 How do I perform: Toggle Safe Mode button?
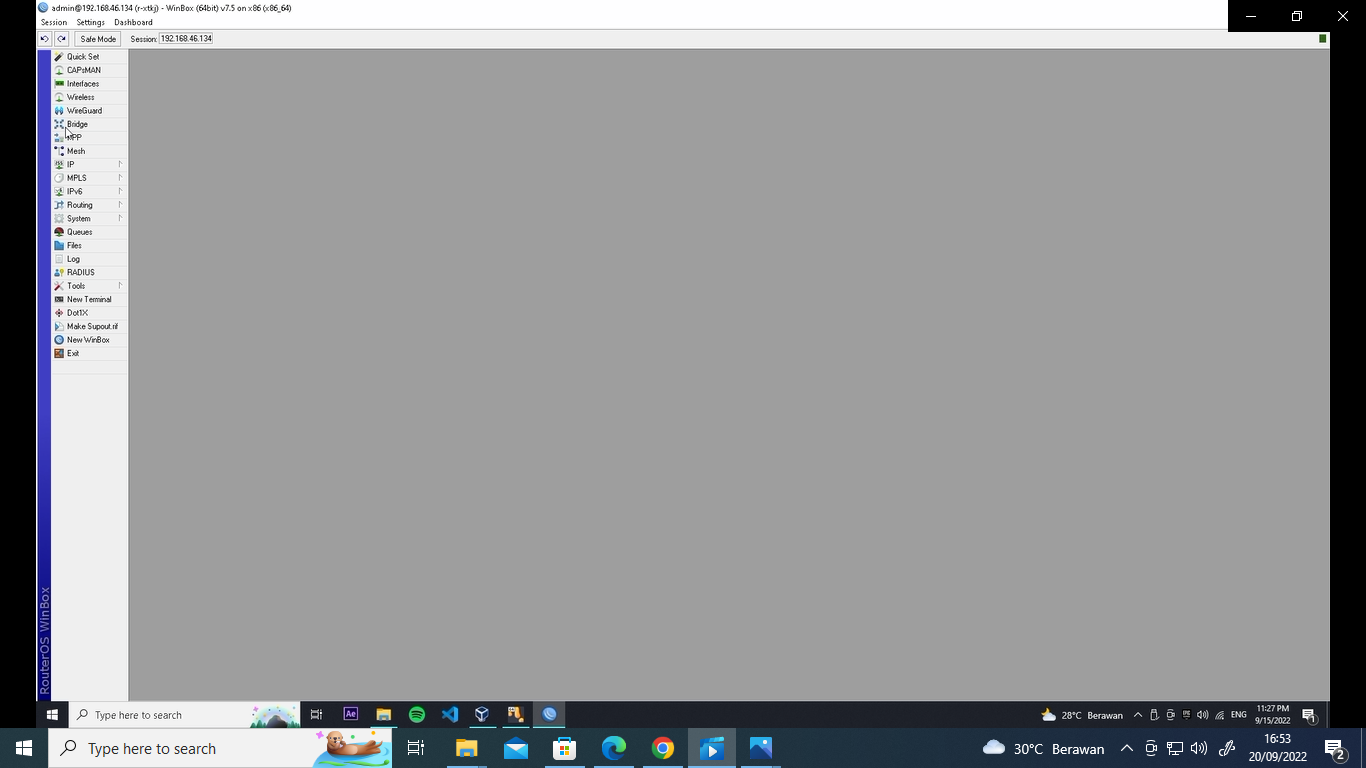click(98, 39)
